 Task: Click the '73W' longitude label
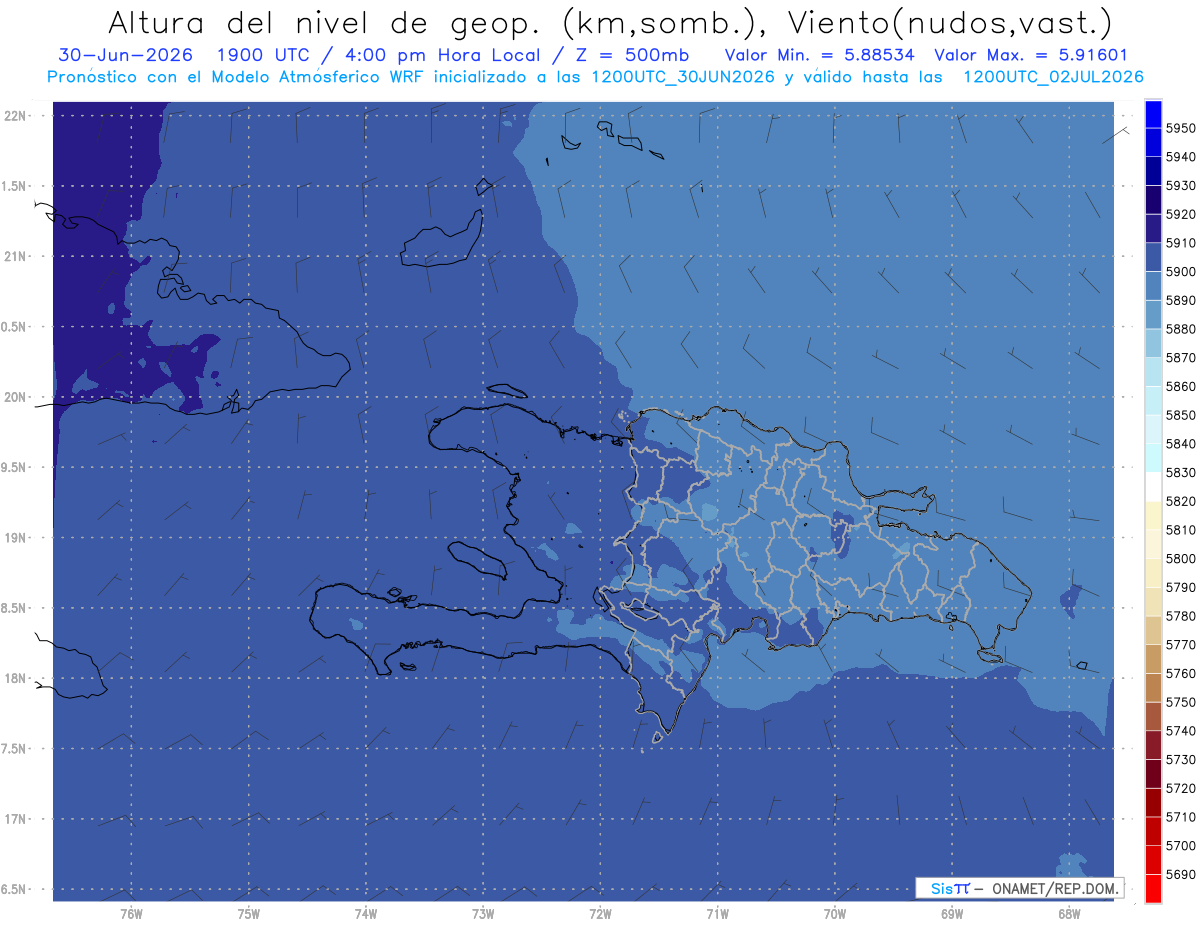coord(483,914)
